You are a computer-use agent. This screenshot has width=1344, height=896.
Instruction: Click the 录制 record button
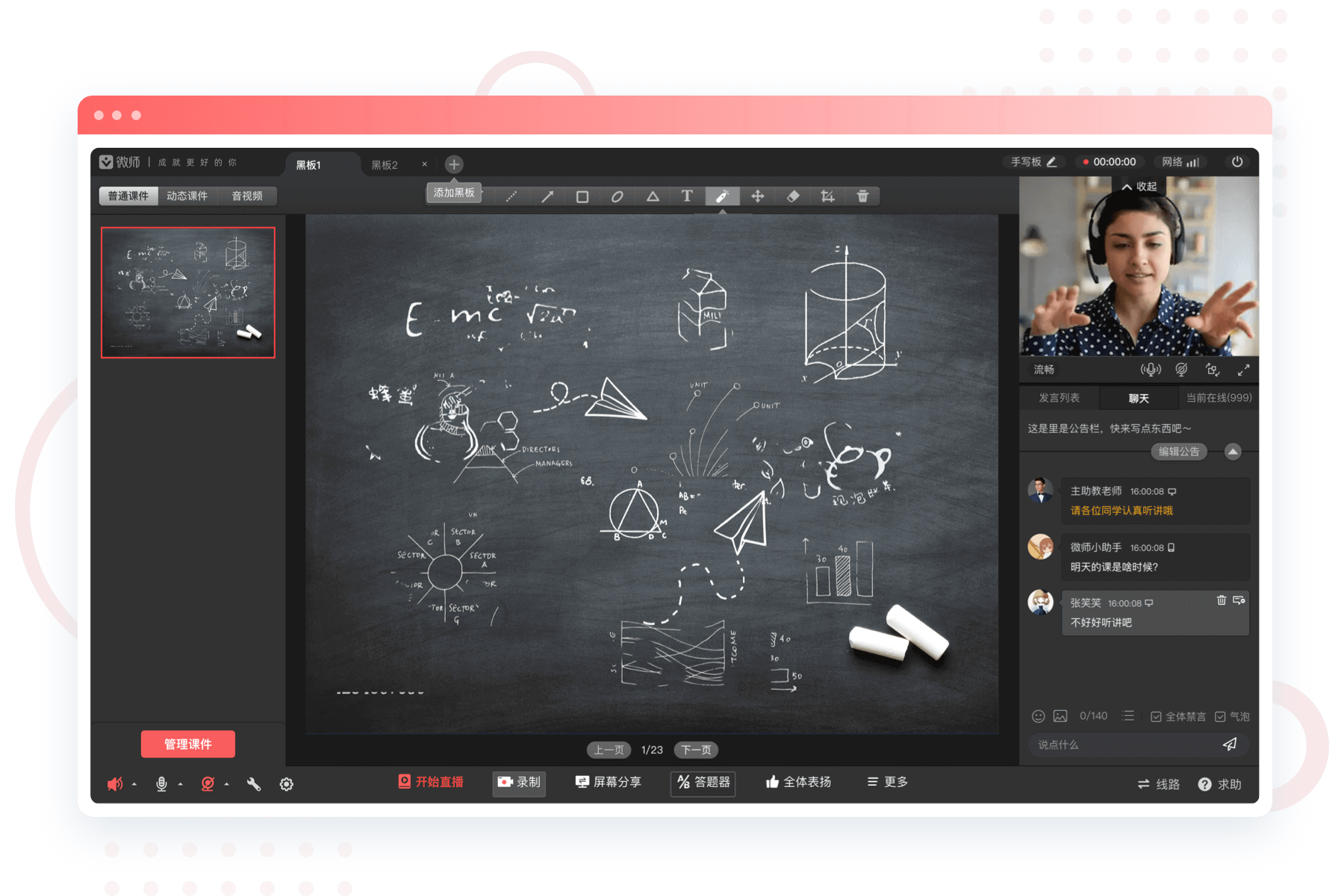coord(519,783)
